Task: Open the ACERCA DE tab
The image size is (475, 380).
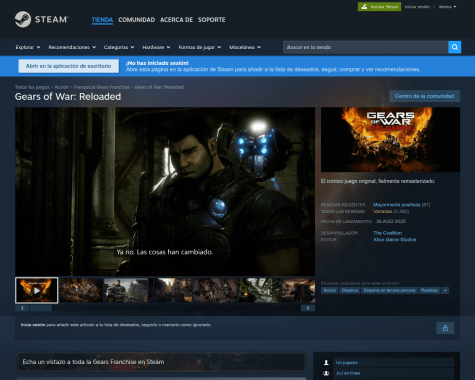Action: coord(176,20)
